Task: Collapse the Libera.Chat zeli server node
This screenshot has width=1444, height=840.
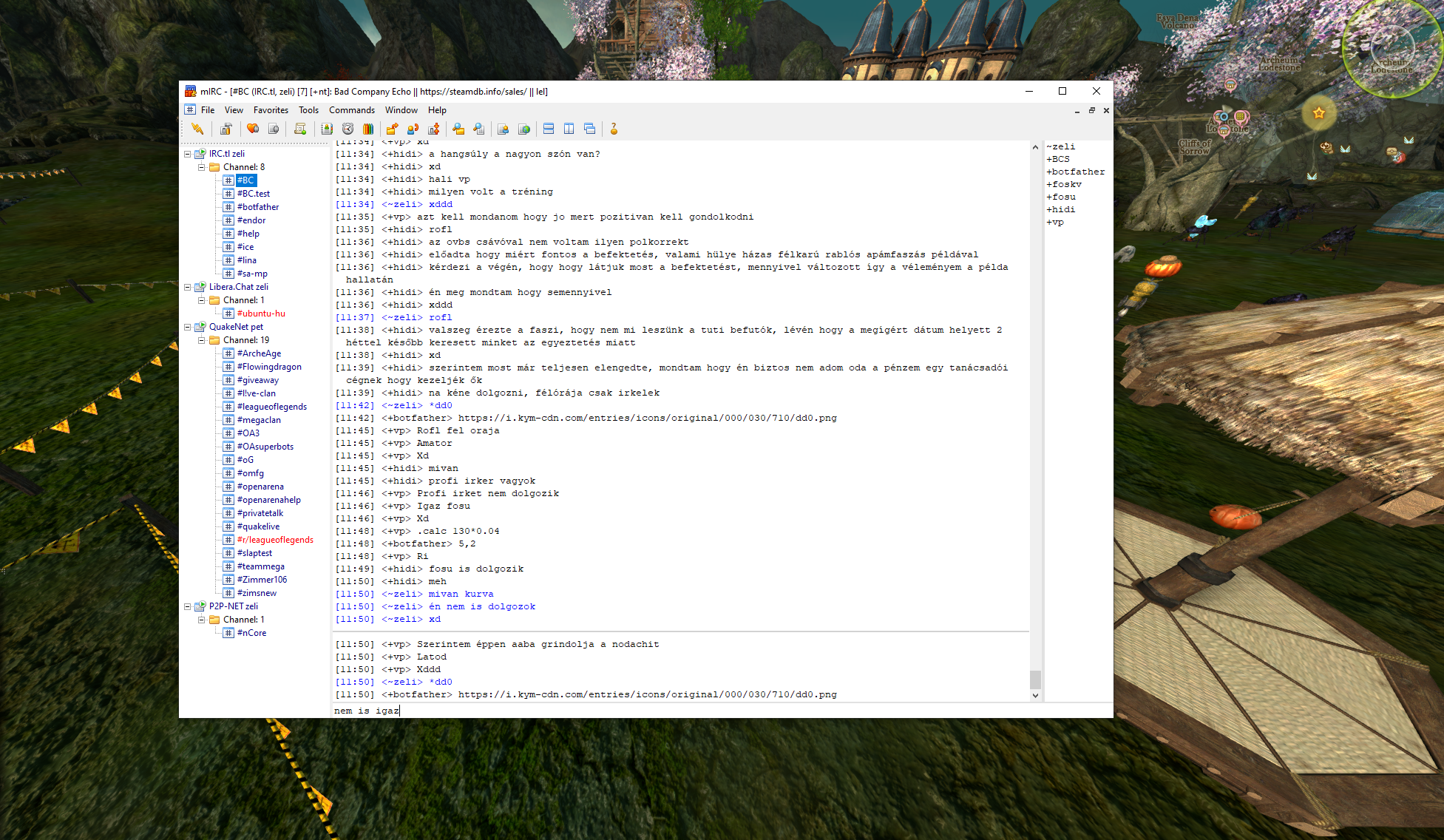Action: pyautogui.click(x=188, y=287)
